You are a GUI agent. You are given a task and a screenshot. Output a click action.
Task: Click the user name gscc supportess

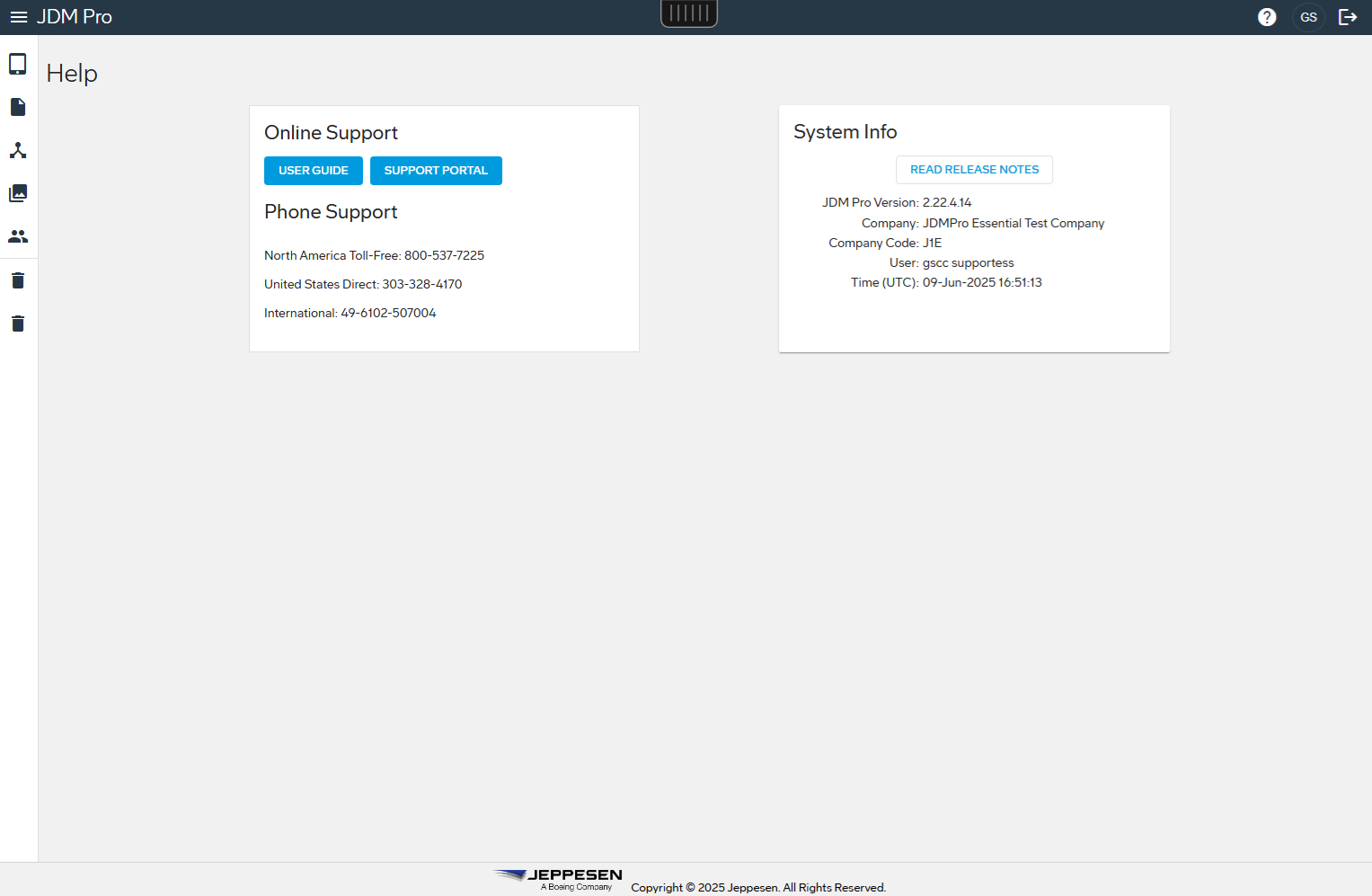(x=969, y=263)
